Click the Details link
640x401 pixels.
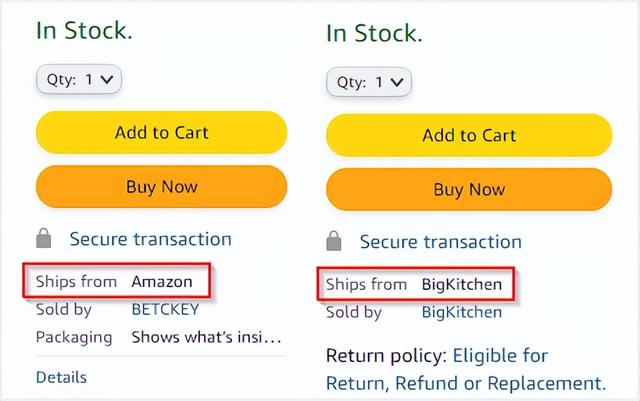coord(61,377)
